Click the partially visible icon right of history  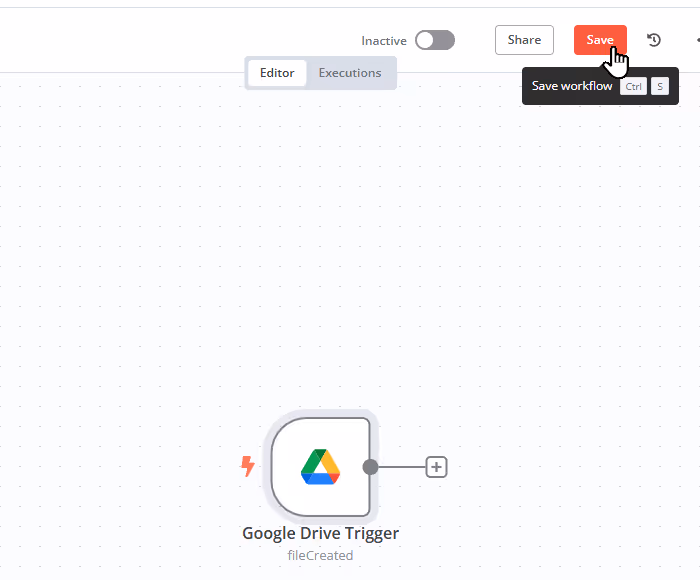(x=697, y=40)
